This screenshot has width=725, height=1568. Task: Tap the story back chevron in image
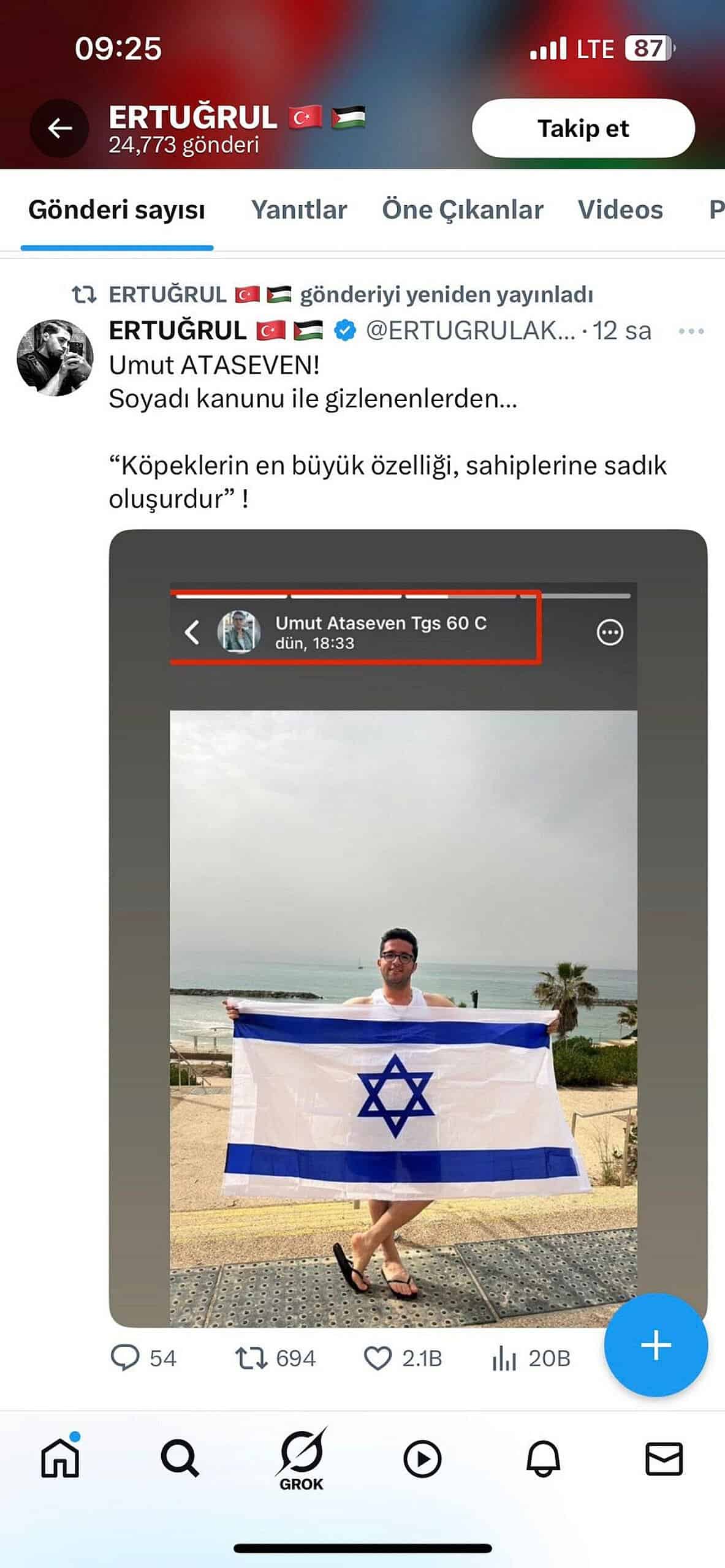coord(192,632)
